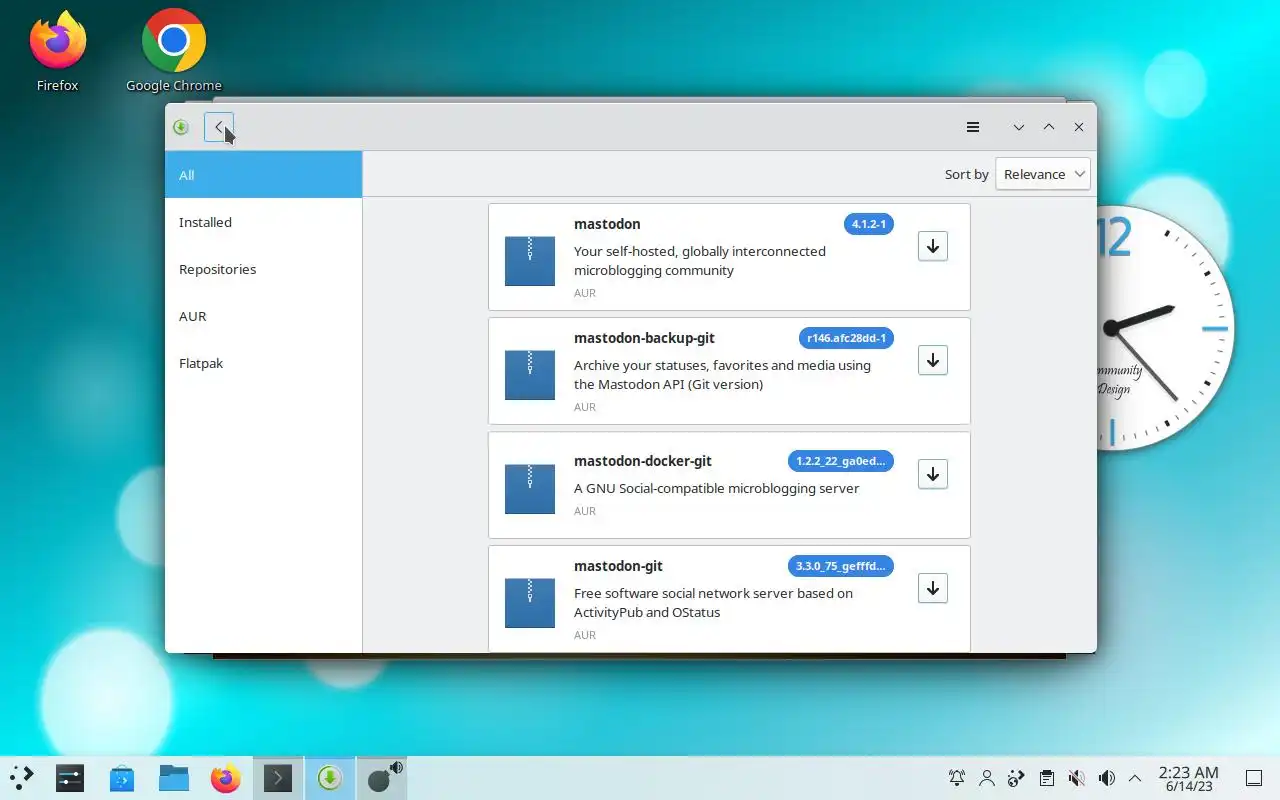Viewport: 1280px width, 800px height.
Task: Open the Discover store icon in the taskbar
Action: point(122,778)
